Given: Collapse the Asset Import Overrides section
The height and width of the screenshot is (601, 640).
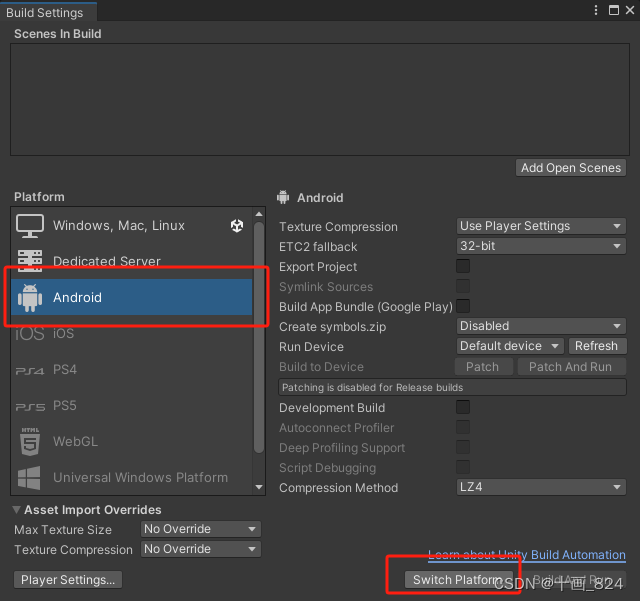Looking at the screenshot, I should (x=16, y=510).
